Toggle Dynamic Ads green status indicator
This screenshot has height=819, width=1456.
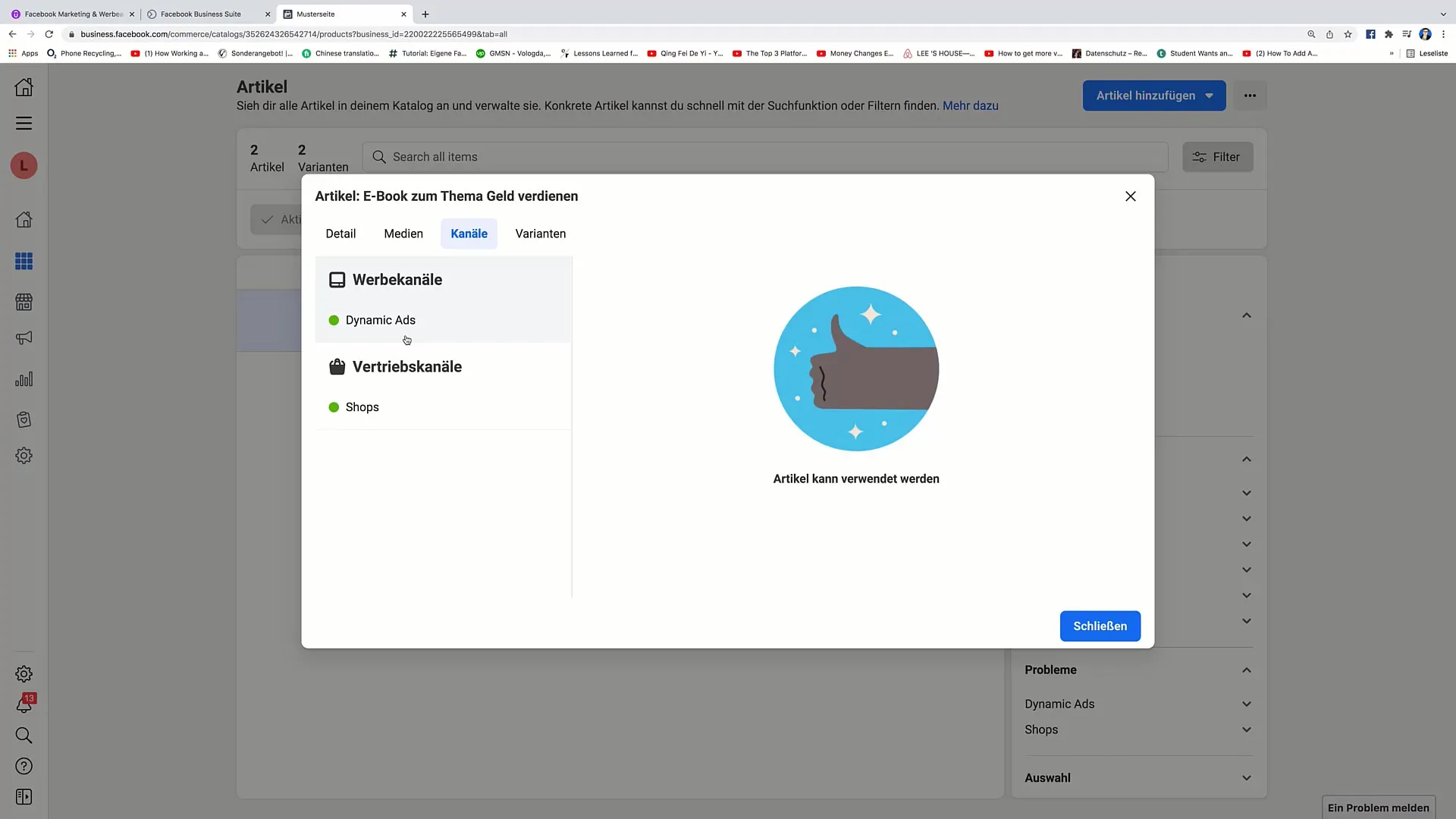click(333, 319)
